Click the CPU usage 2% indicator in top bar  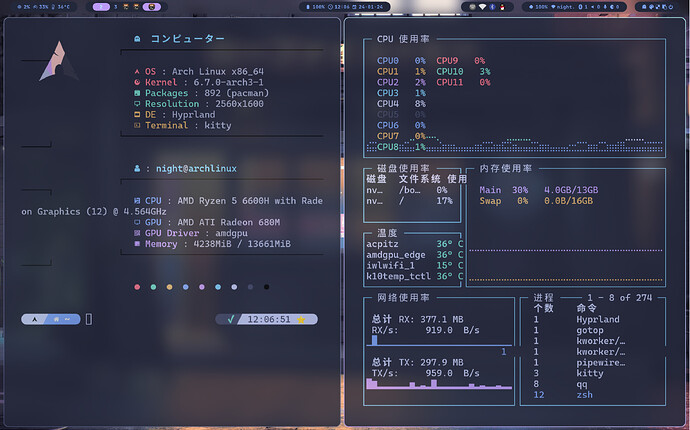24,7
